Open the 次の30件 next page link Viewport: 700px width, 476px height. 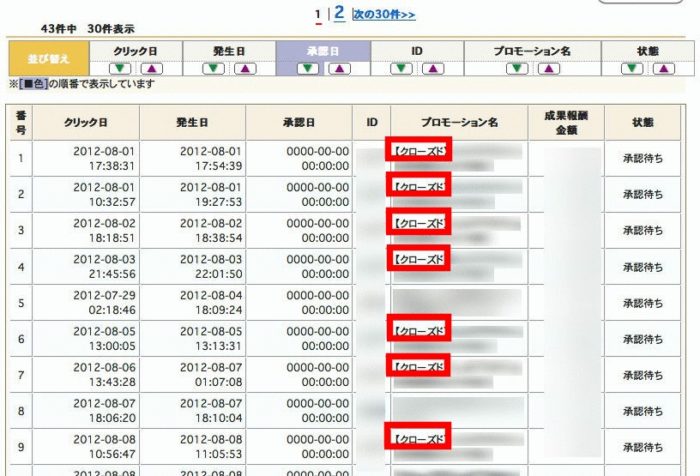coord(384,15)
